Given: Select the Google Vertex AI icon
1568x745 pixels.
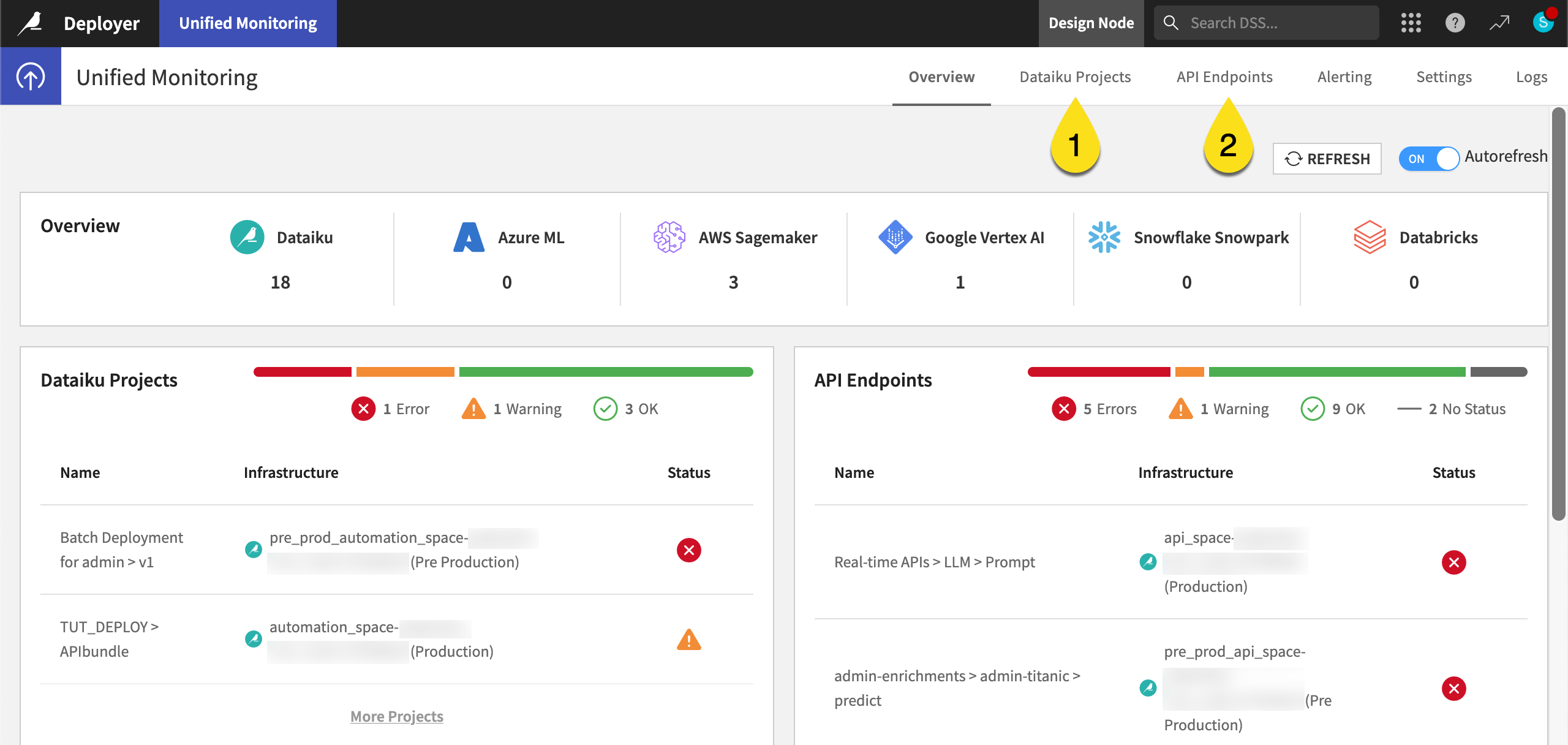Looking at the screenshot, I should coord(895,237).
